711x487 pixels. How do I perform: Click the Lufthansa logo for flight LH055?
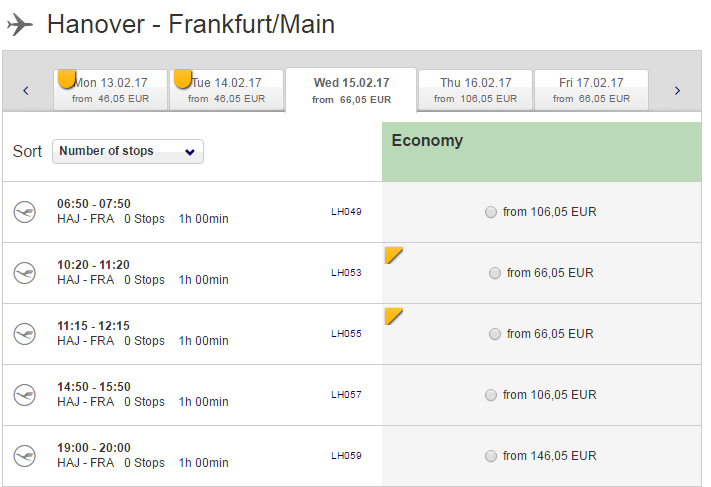pyautogui.click(x=25, y=334)
